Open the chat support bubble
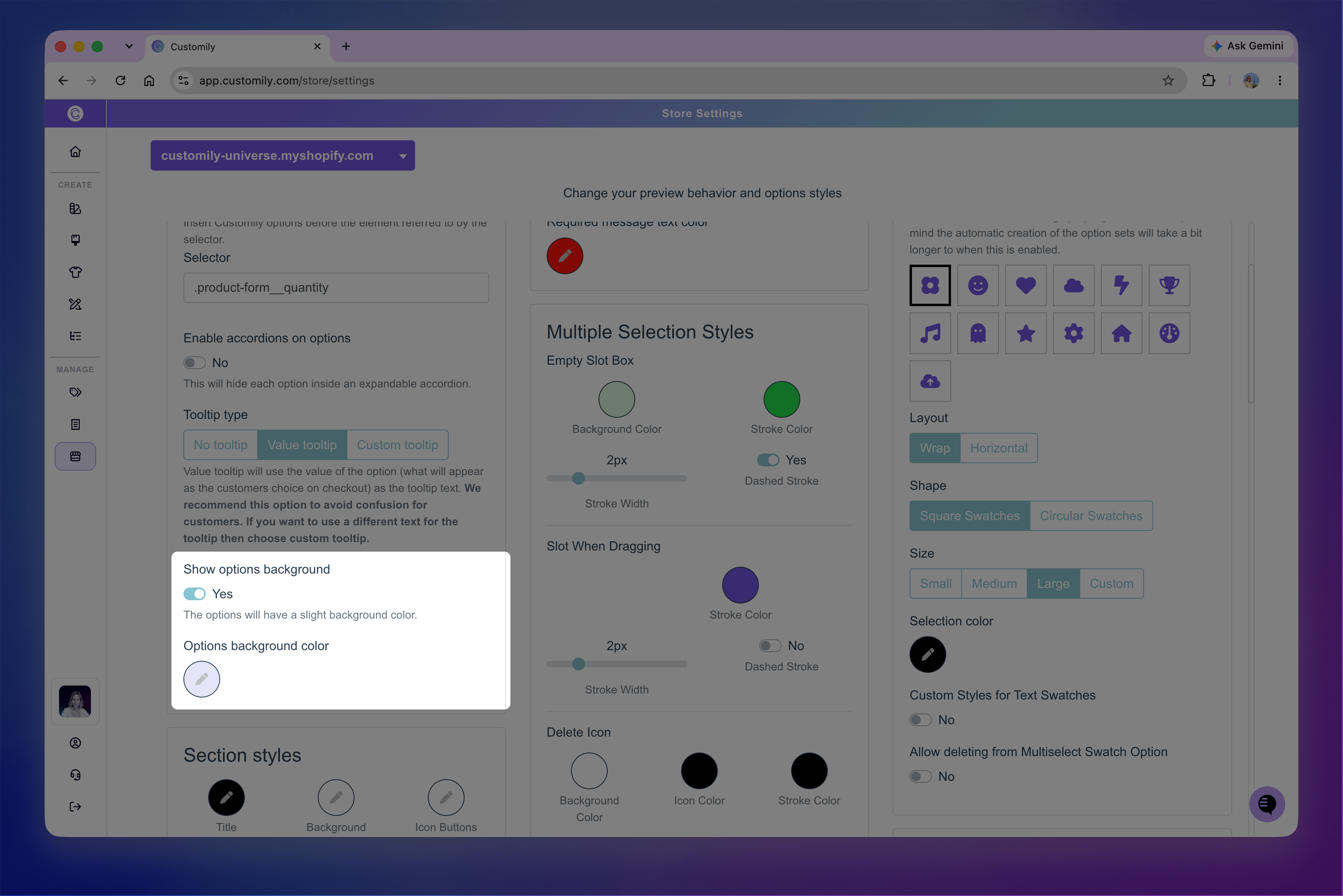The image size is (1343, 896). (x=1266, y=804)
